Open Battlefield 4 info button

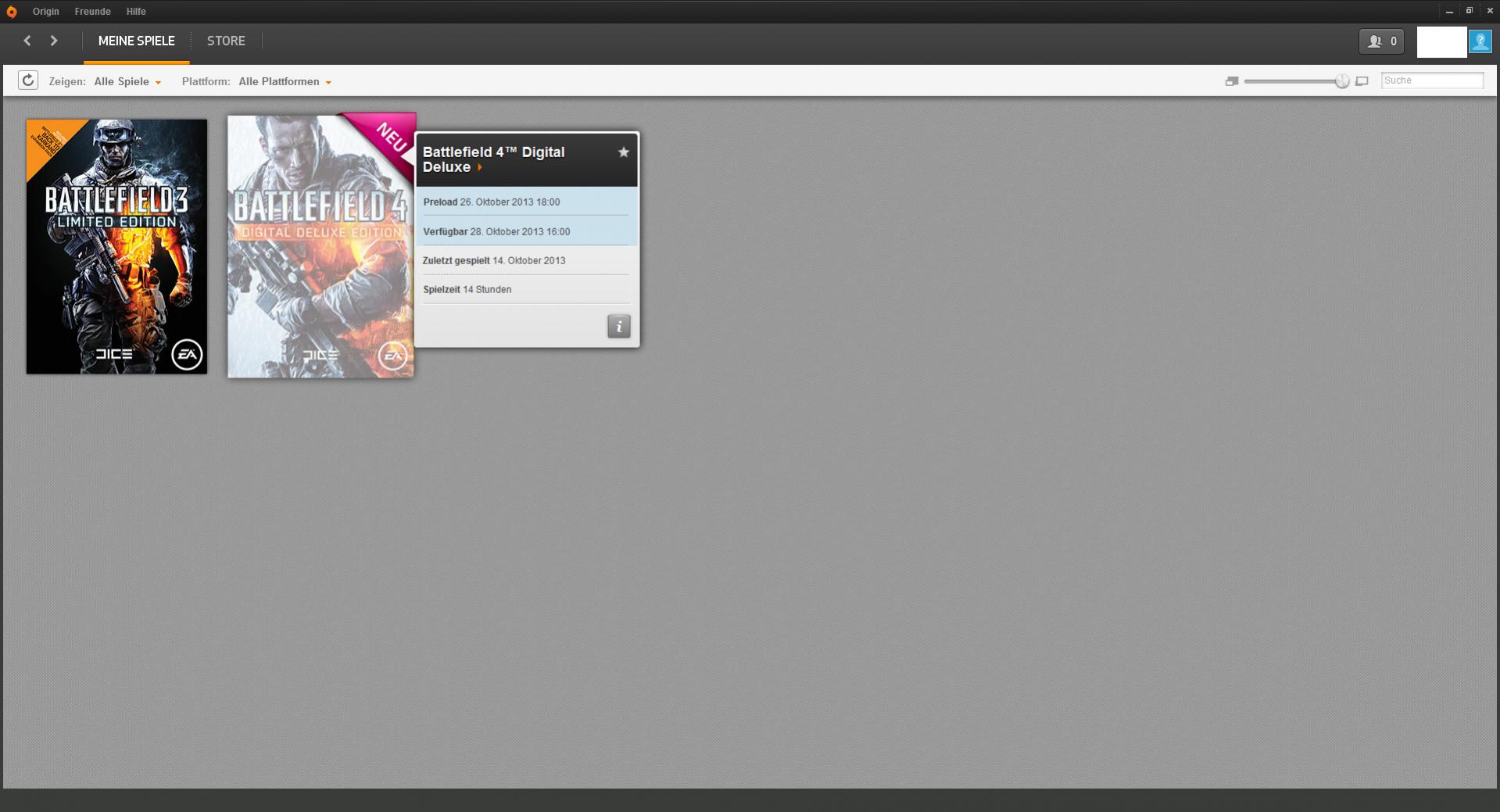pos(619,327)
